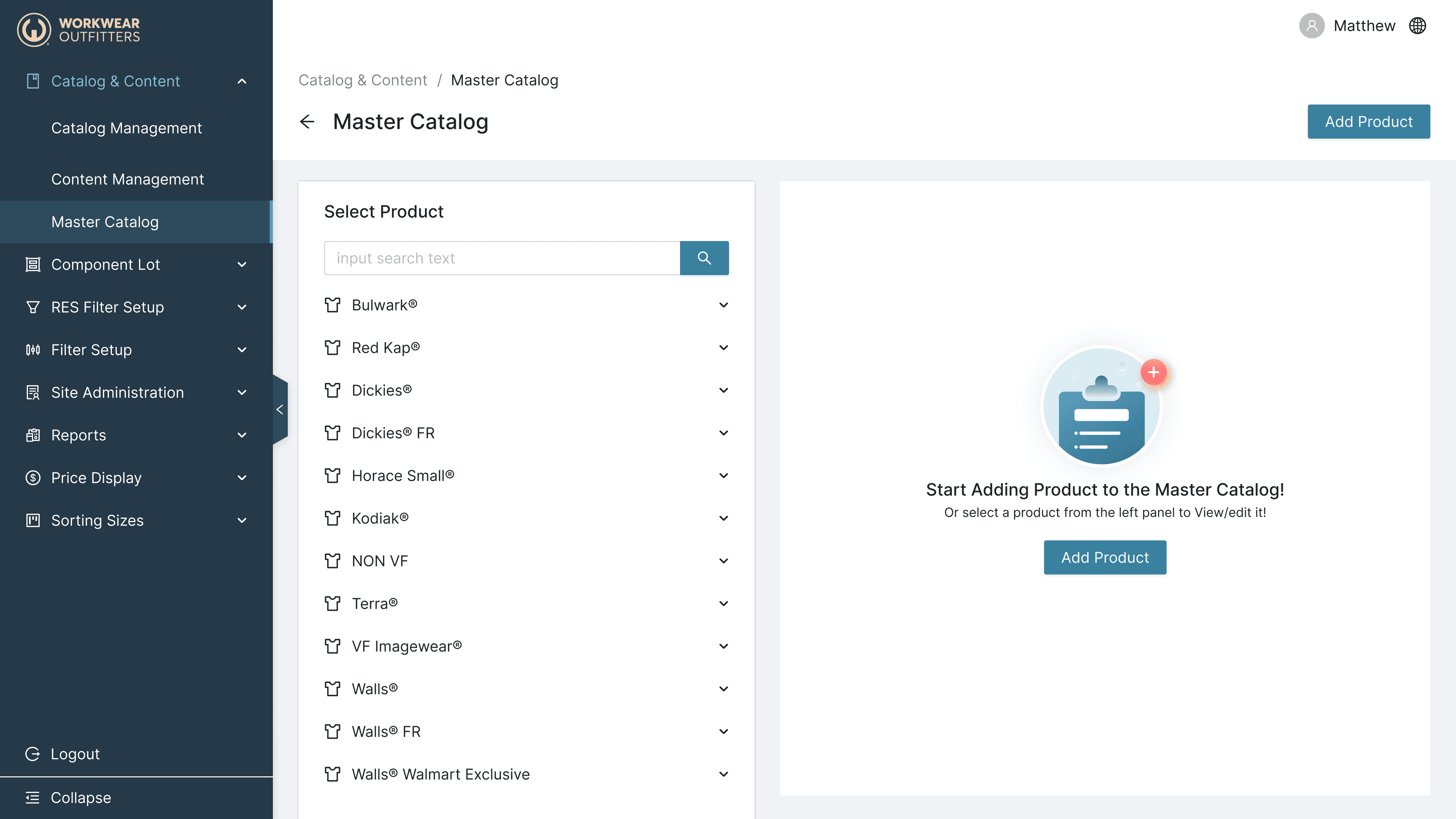The height and width of the screenshot is (819, 1456).
Task: Click the Collapse menu icon
Action: click(x=33, y=798)
